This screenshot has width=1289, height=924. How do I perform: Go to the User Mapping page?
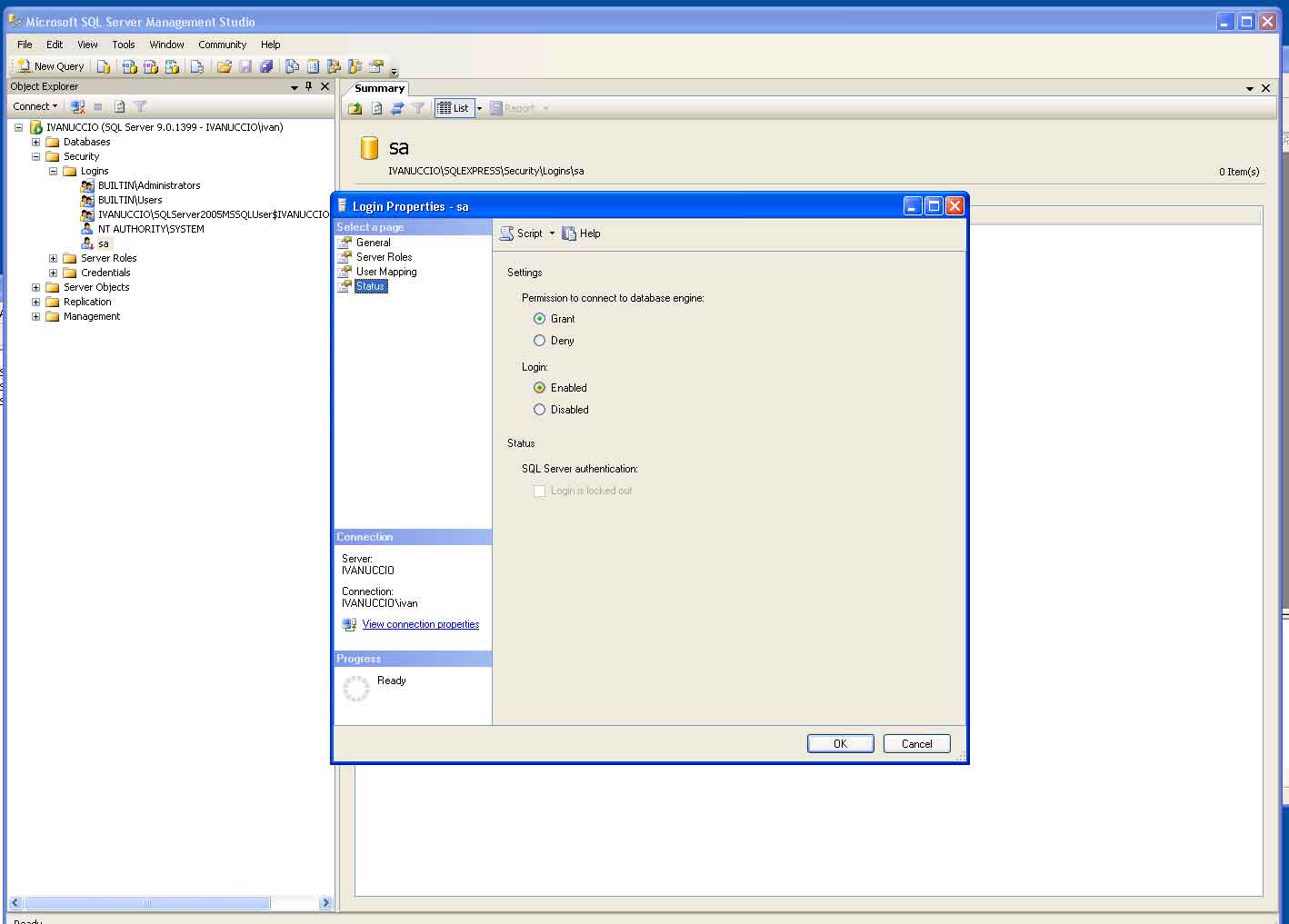pyautogui.click(x=386, y=272)
